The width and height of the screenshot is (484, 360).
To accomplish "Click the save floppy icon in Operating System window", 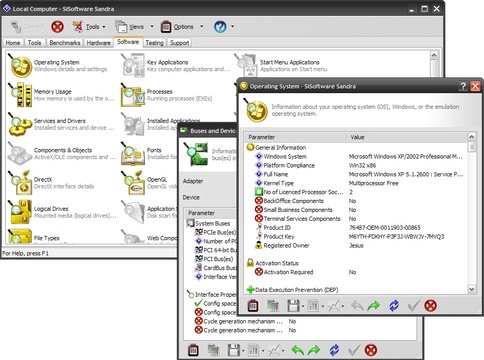I will [293, 306].
